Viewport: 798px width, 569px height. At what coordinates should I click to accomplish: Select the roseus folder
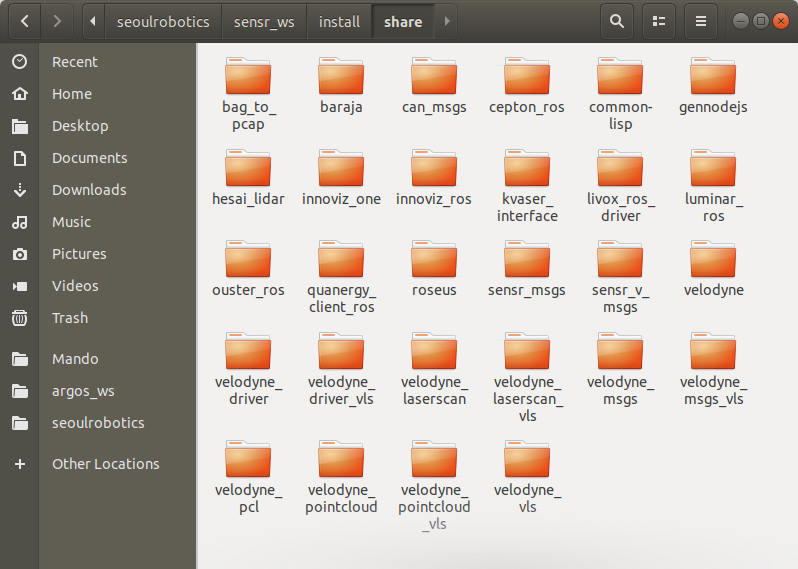pos(434,269)
